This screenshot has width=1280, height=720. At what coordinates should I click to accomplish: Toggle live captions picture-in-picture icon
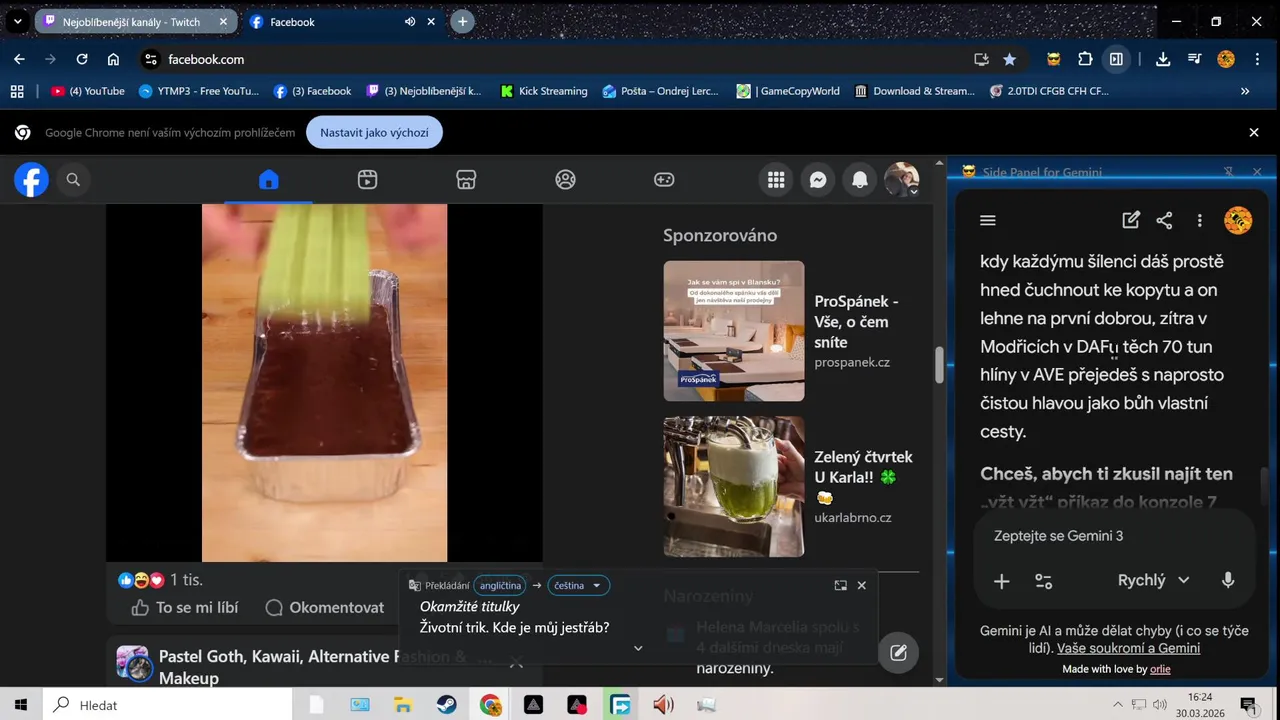click(841, 585)
